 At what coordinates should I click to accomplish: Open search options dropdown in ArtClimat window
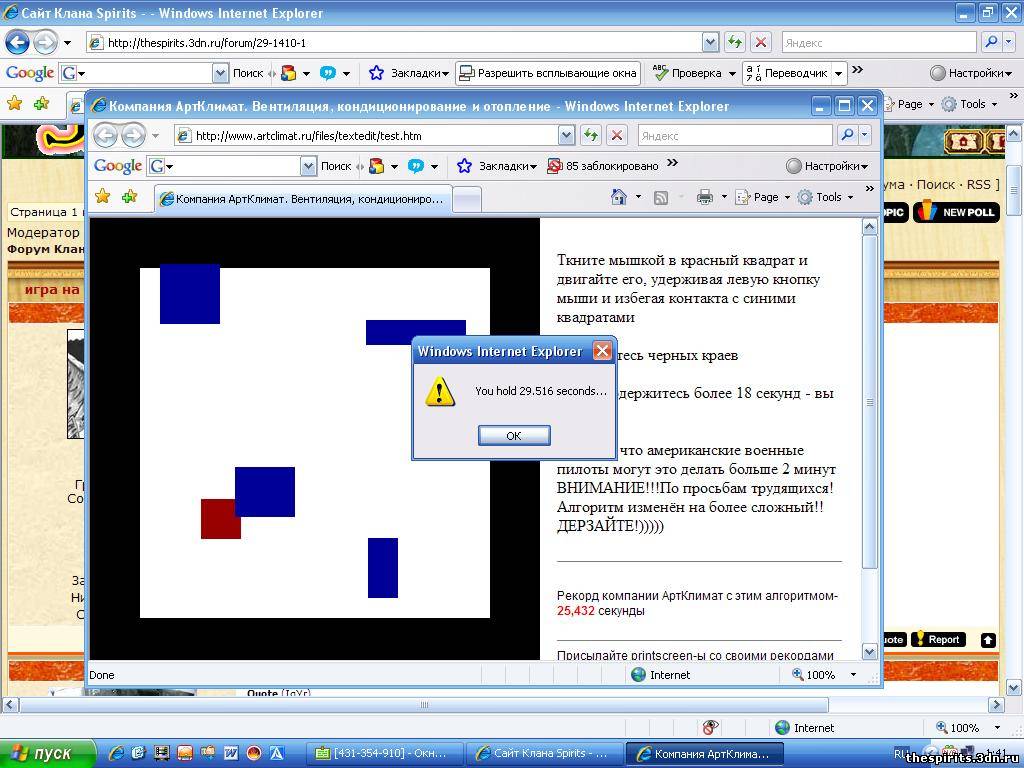865,135
